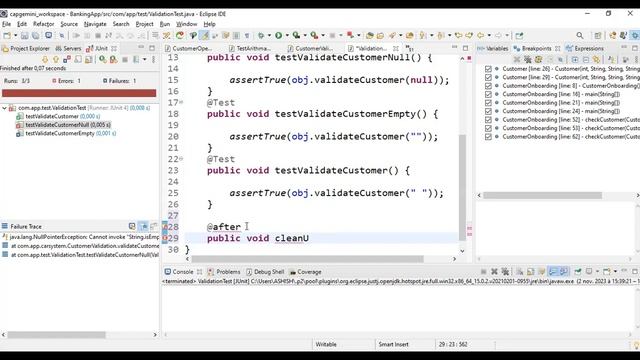The height and width of the screenshot is (360, 640).
Task: Collapse the method fold on line 22
Action: coord(181,158)
